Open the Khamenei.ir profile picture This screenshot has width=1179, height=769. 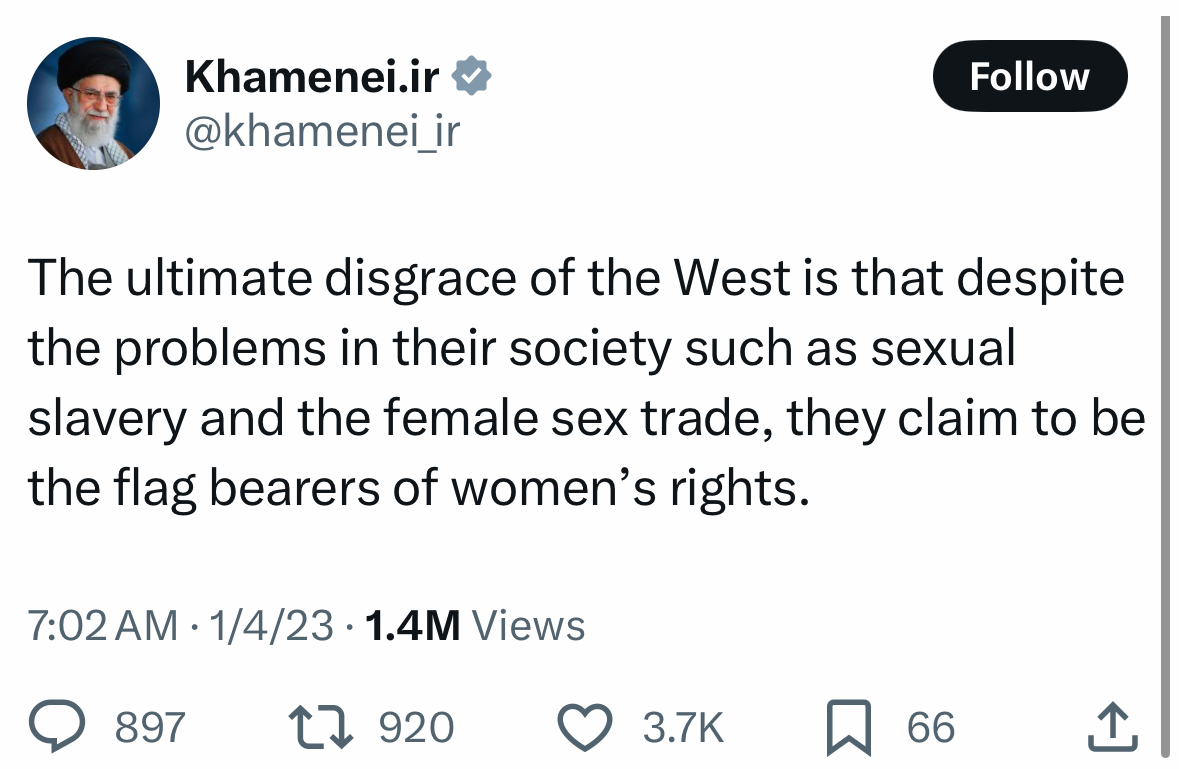coord(93,103)
